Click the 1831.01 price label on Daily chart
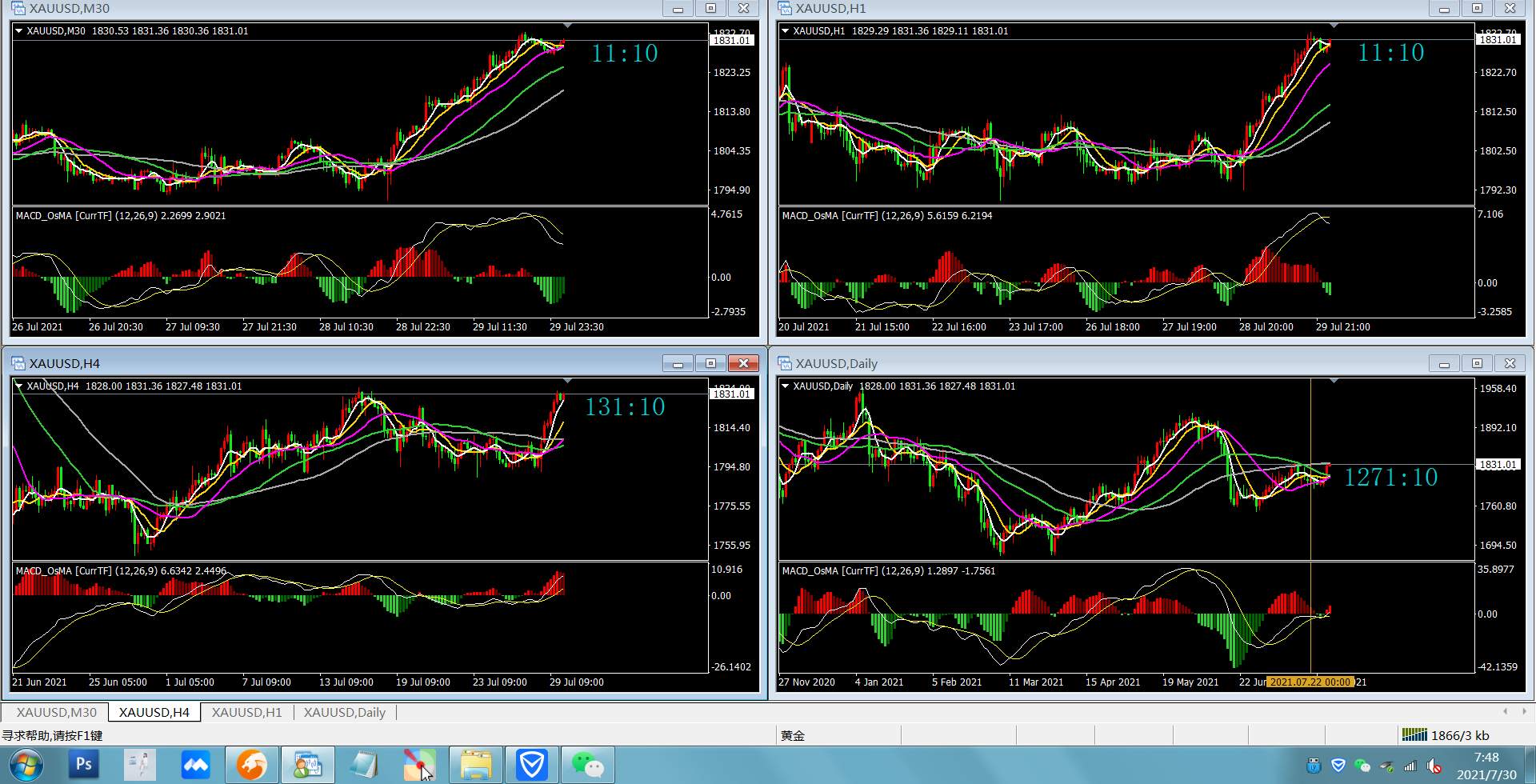The image size is (1536, 784). [1498, 464]
